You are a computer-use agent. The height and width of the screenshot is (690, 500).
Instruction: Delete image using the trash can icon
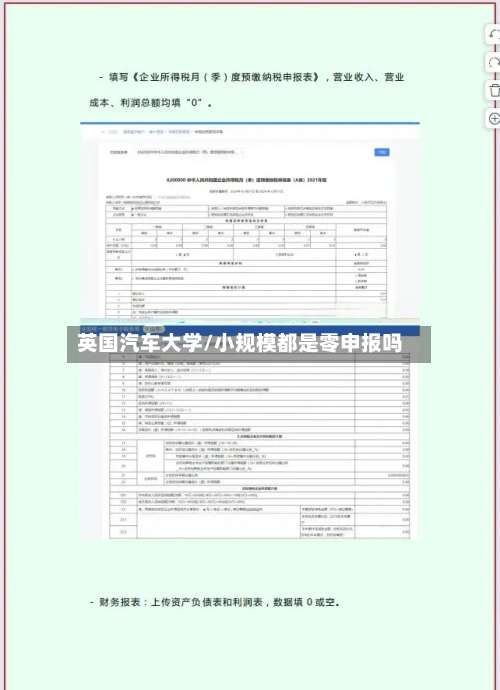pos(493,91)
